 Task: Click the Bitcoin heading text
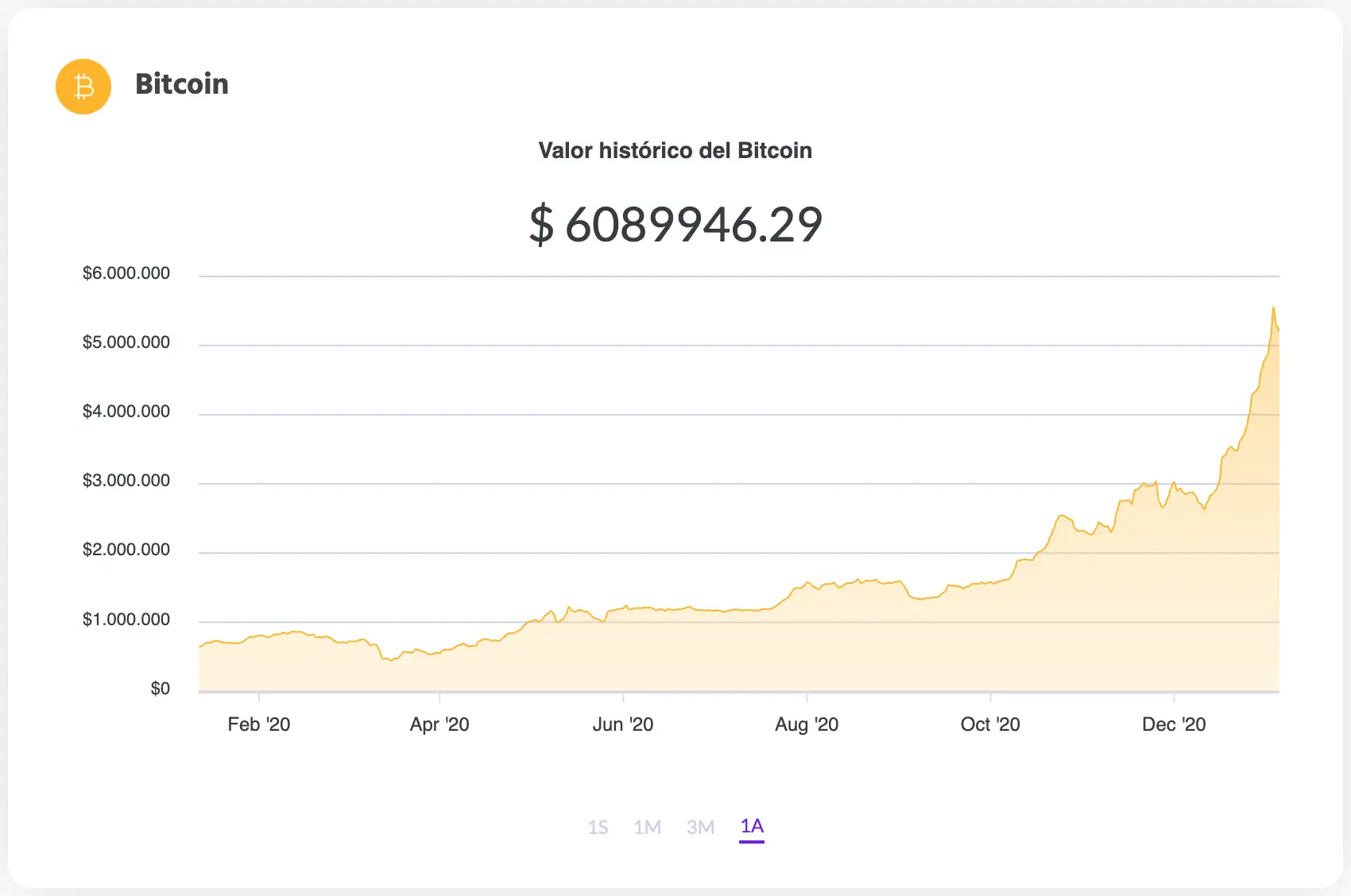coord(182,84)
